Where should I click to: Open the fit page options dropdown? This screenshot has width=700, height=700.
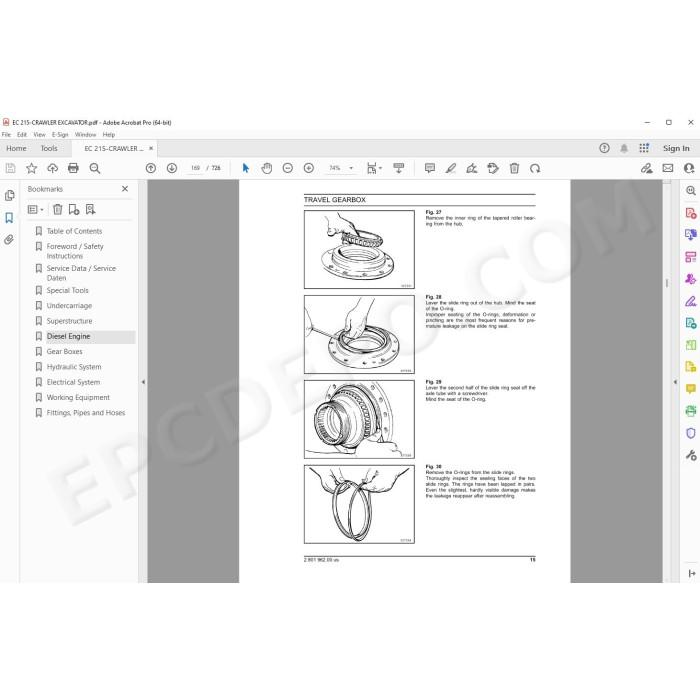(374, 168)
